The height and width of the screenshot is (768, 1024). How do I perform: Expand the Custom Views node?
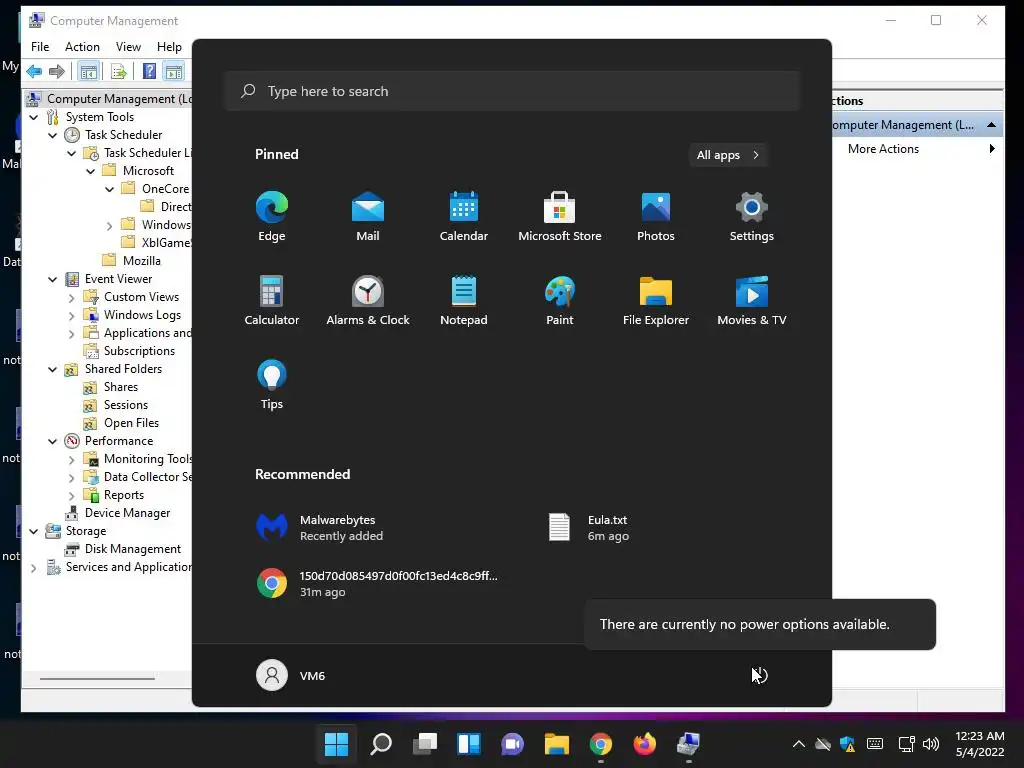[x=72, y=298]
